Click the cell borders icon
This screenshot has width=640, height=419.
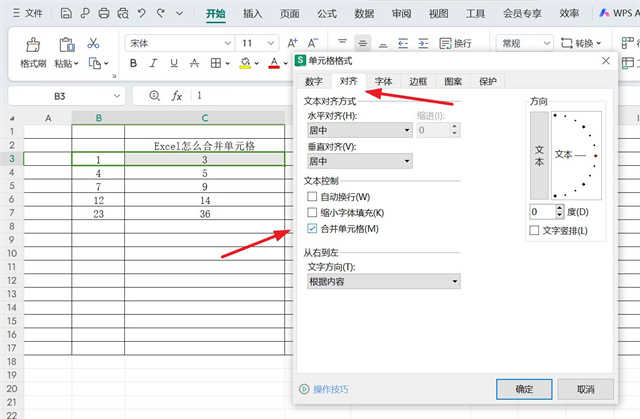point(216,63)
